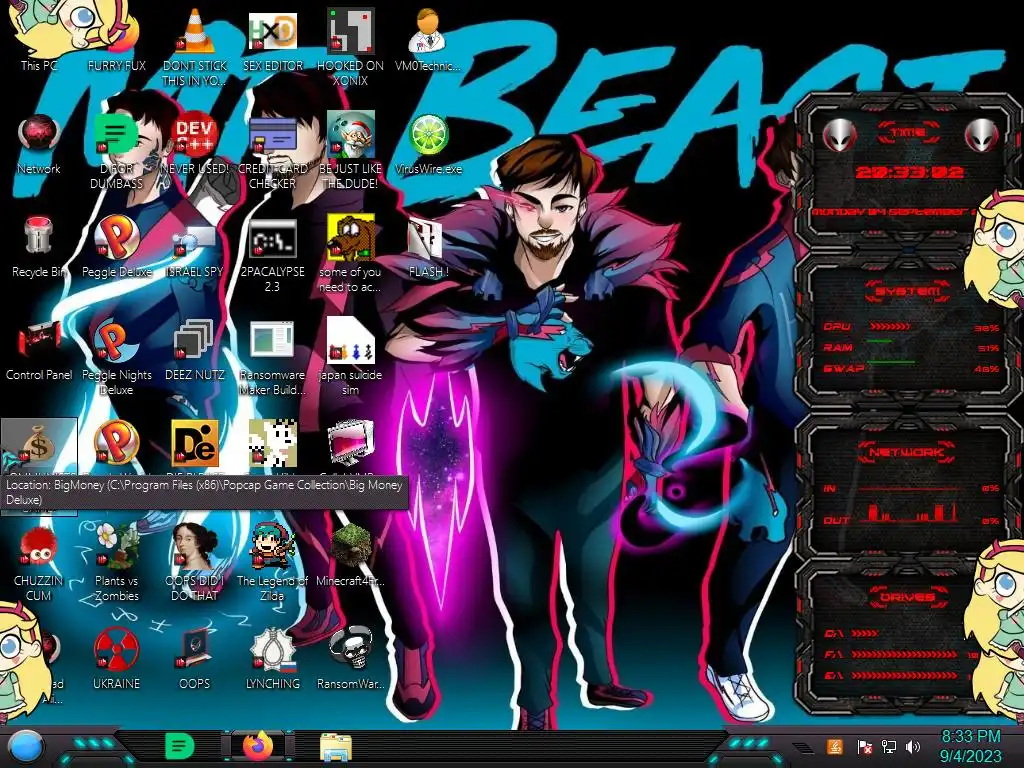The height and width of the screenshot is (768, 1024).
Task: Select BE JUST LIKE THE DUDE! icon
Action: click(x=350, y=134)
